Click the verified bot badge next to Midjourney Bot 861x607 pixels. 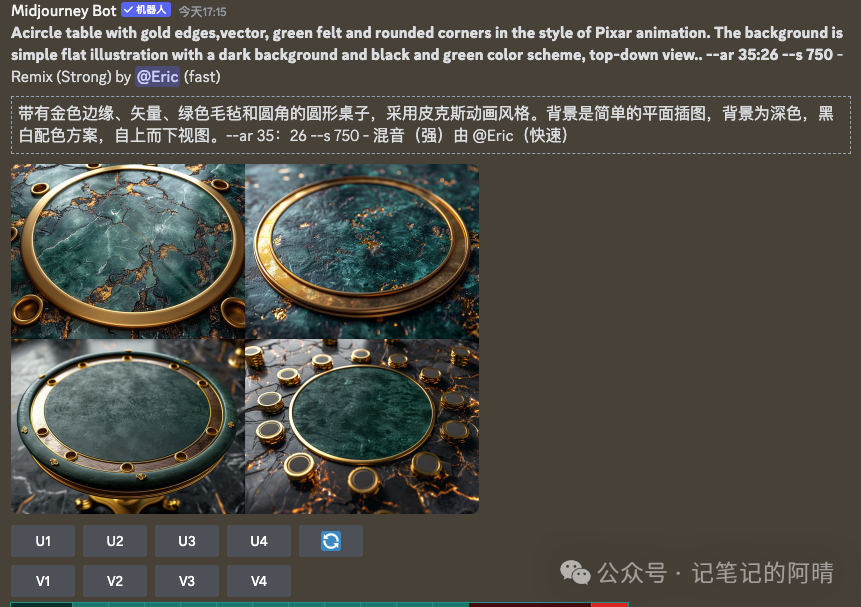(x=146, y=10)
